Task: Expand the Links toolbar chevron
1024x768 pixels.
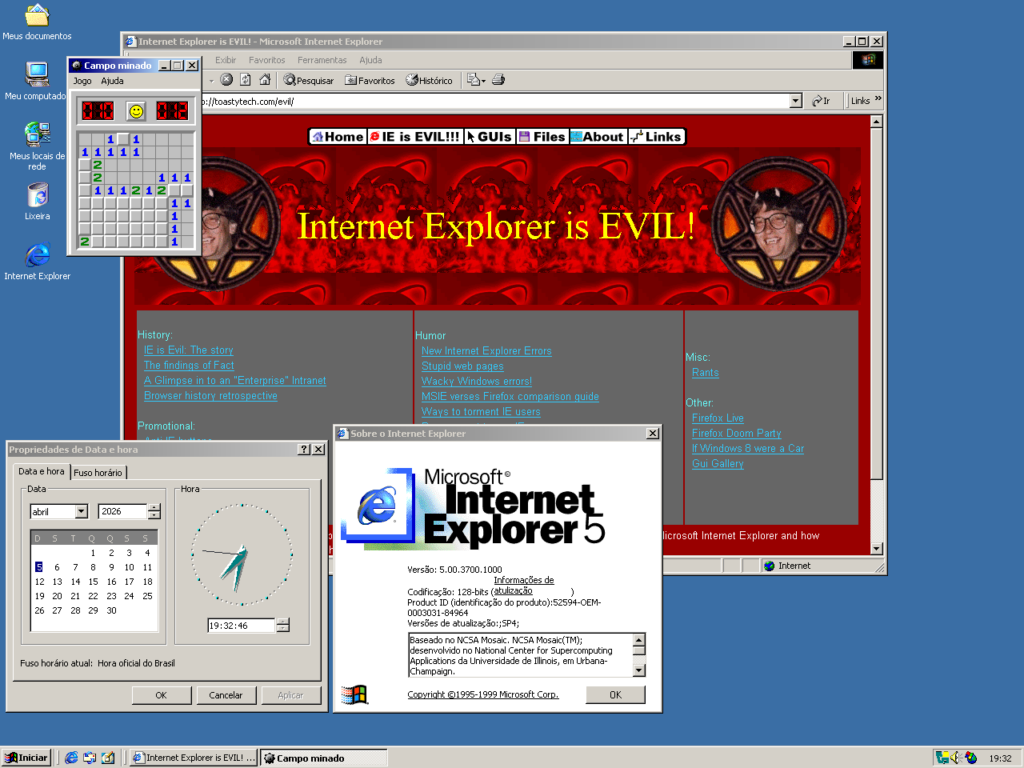Action: [878, 100]
